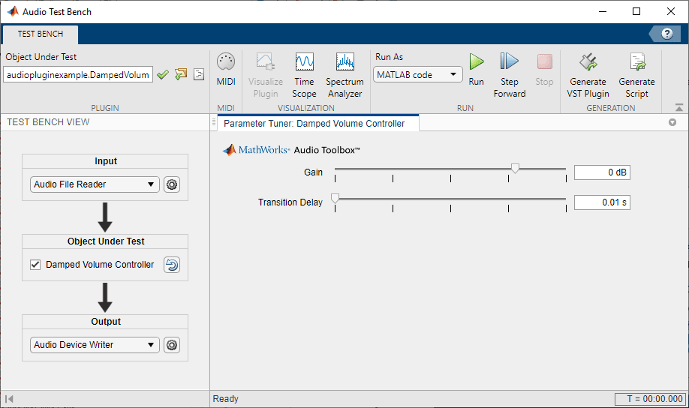Click the Gain slider thumb

515,168
